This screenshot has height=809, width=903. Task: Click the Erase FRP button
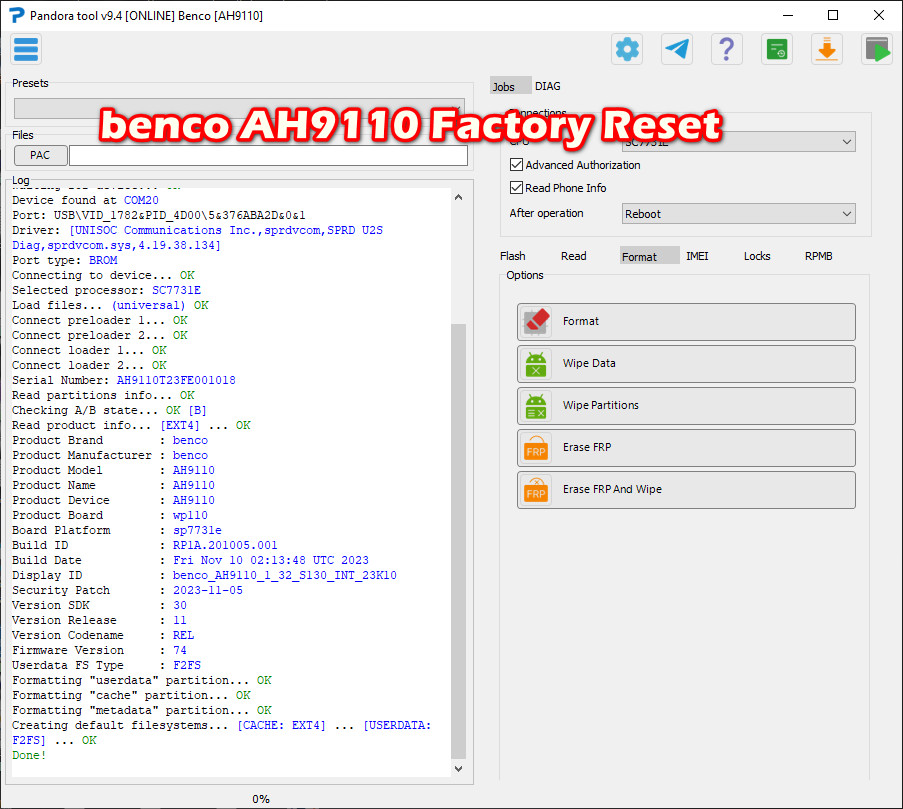click(686, 448)
